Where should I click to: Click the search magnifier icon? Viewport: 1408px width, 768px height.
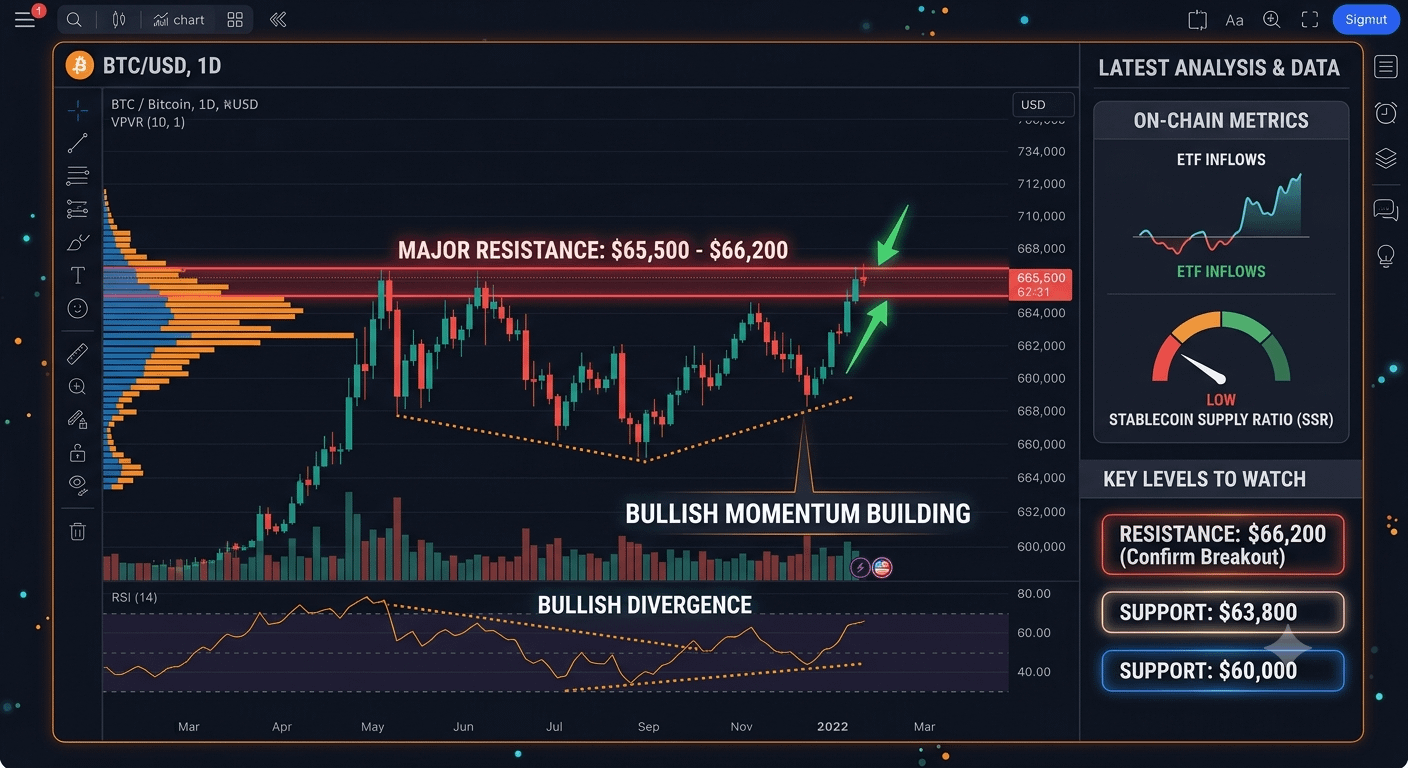75,19
